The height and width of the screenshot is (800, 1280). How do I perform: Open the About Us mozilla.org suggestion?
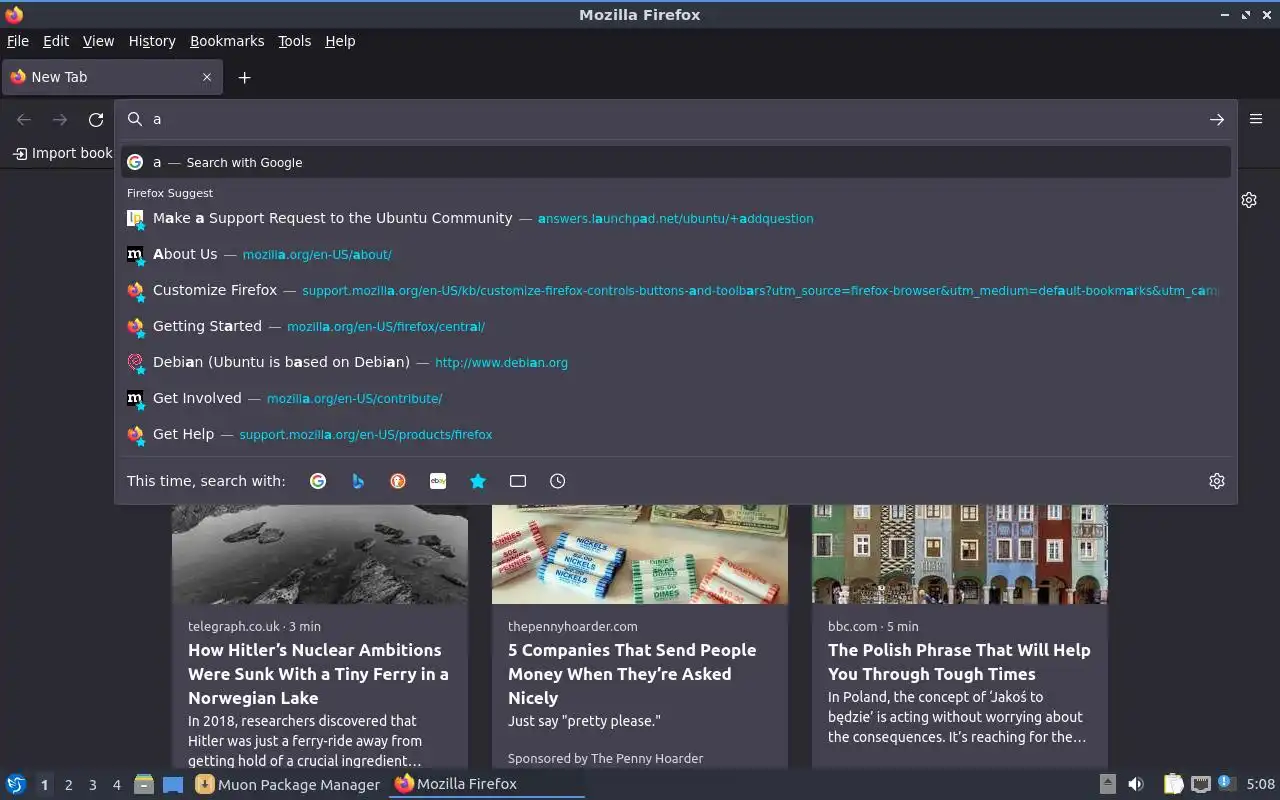pyautogui.click(x=676, y=254)
